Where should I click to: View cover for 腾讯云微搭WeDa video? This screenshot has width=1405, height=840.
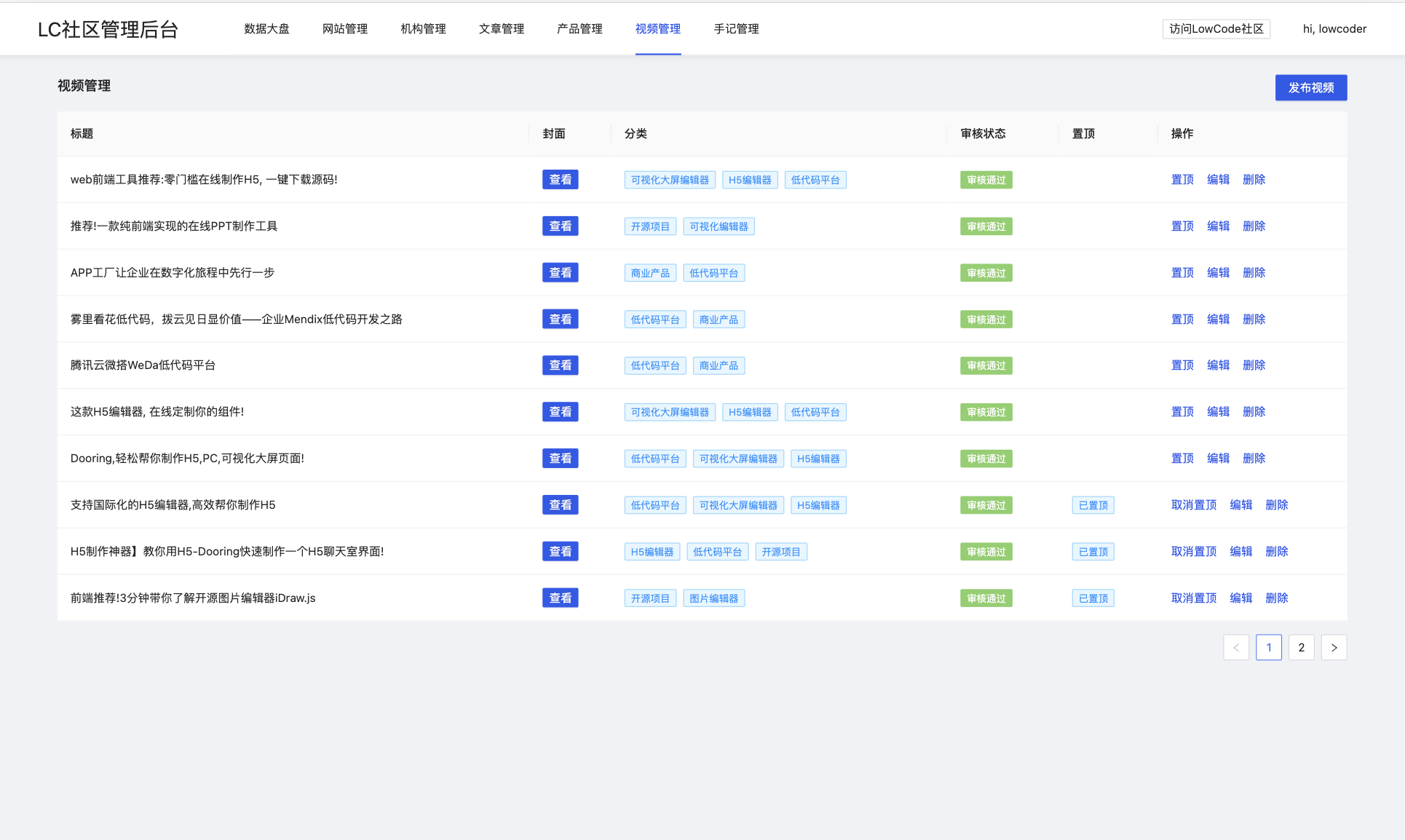point(560,365)
